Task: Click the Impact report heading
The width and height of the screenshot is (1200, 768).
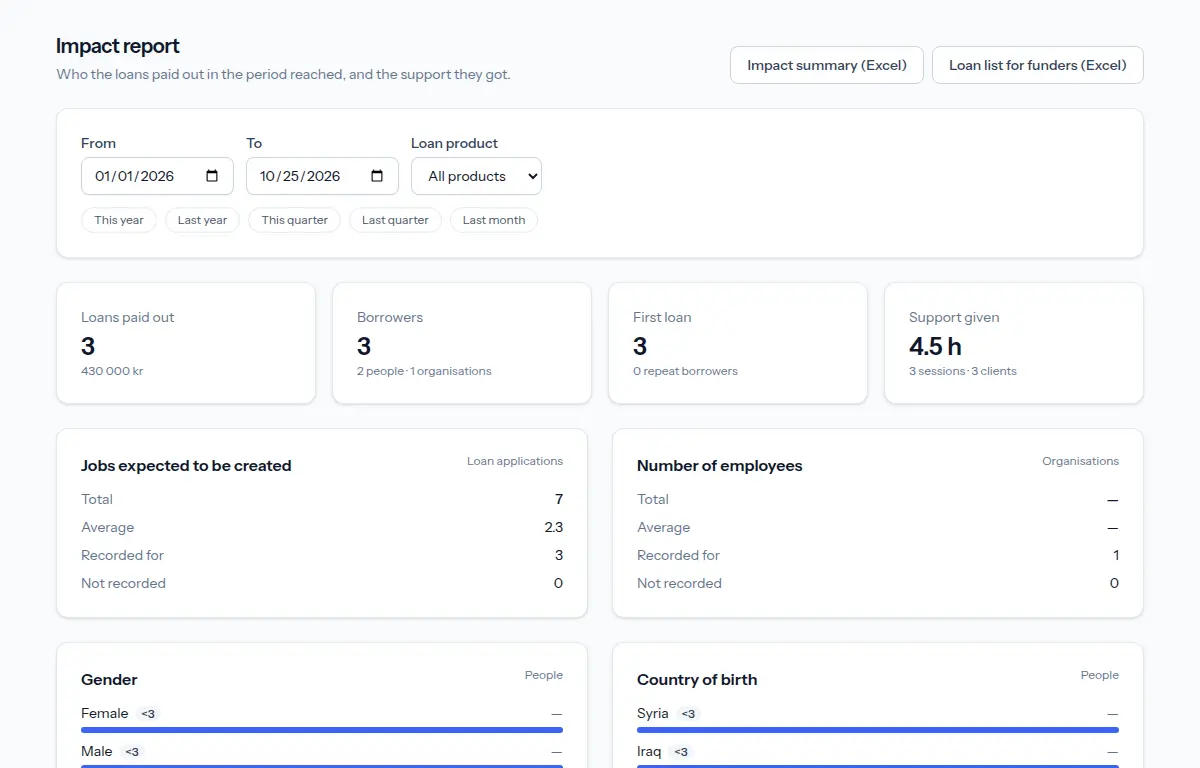Action: pyautogui.click(x=118, y=46)
